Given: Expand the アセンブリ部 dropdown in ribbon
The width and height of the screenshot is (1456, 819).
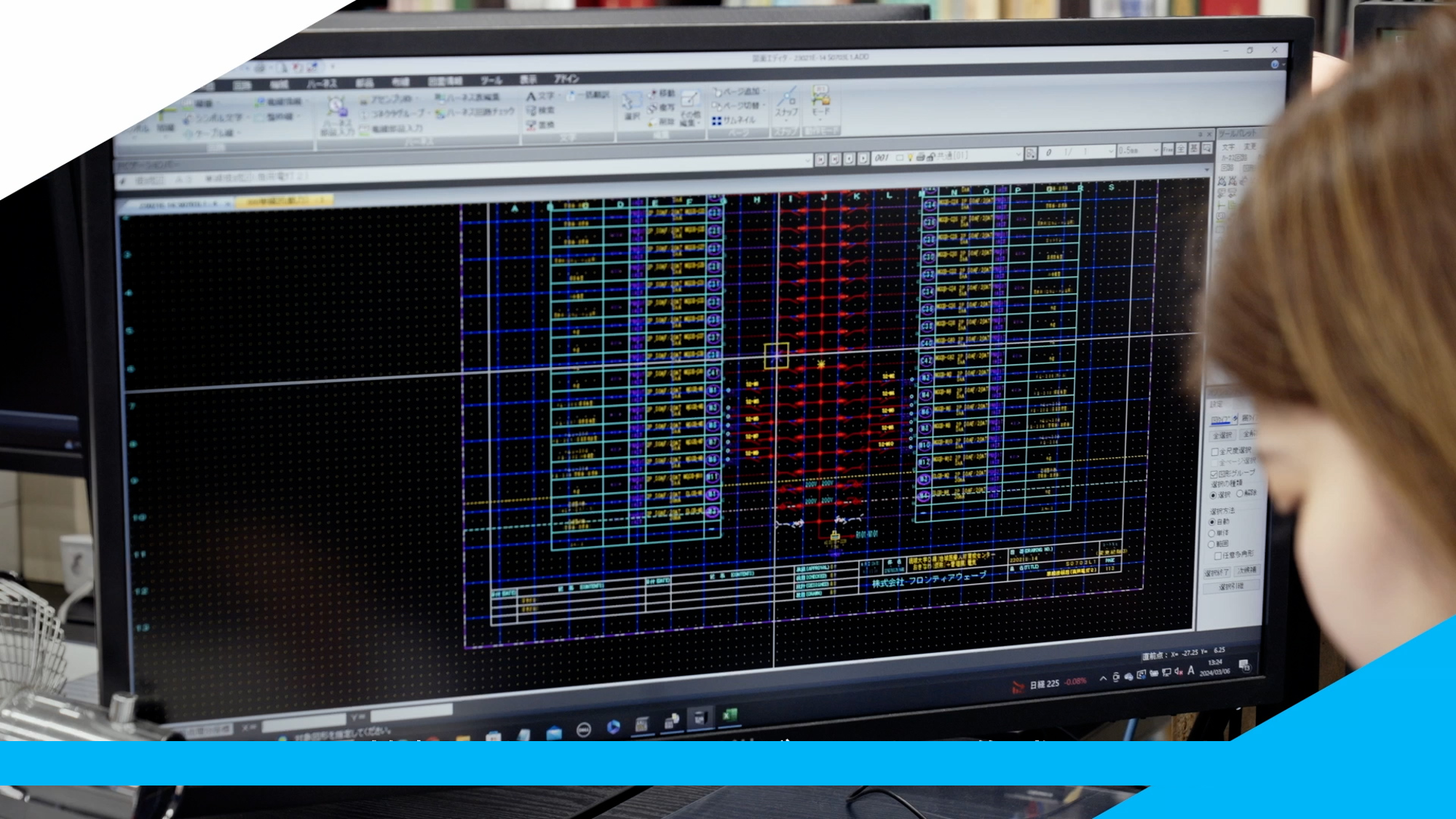Looking at the screenshot, I should click(x=417, y=98).
